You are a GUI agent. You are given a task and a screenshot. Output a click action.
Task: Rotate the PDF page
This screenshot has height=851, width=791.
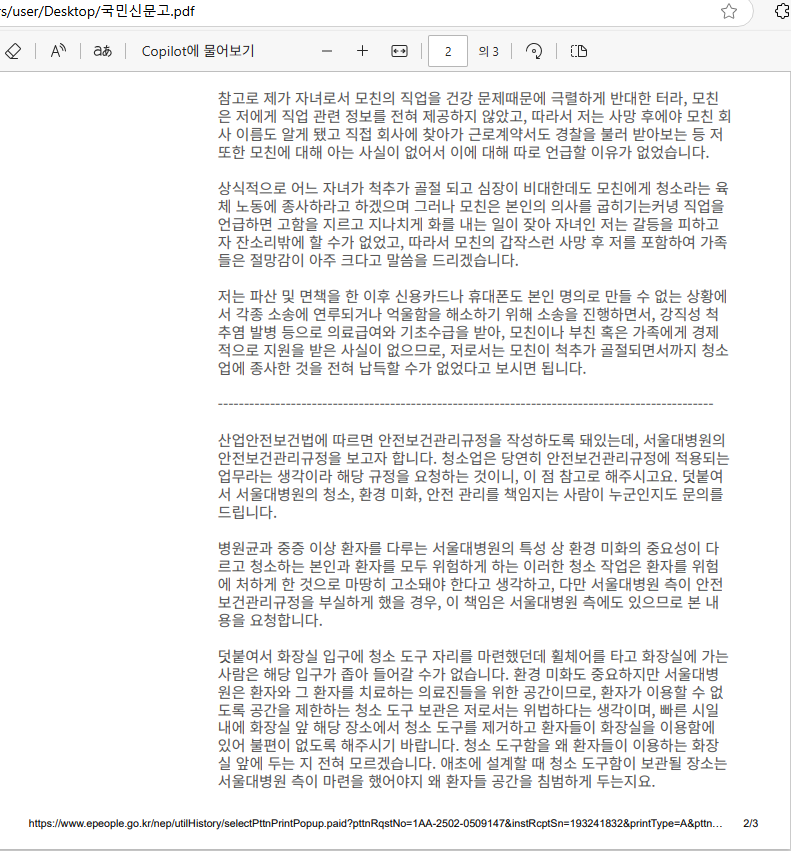point(534,51)
